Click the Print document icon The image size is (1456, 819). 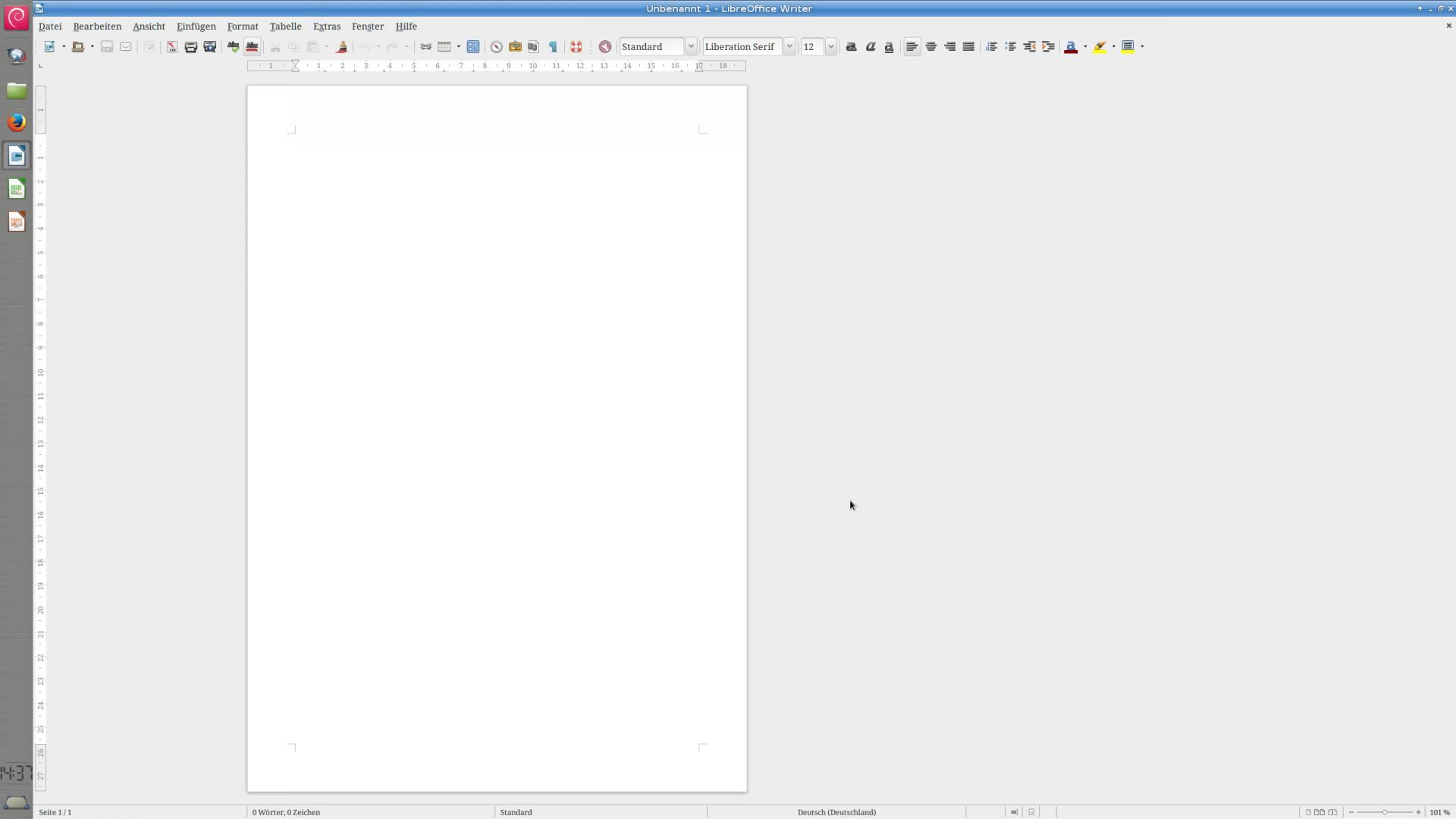[191, 47]
